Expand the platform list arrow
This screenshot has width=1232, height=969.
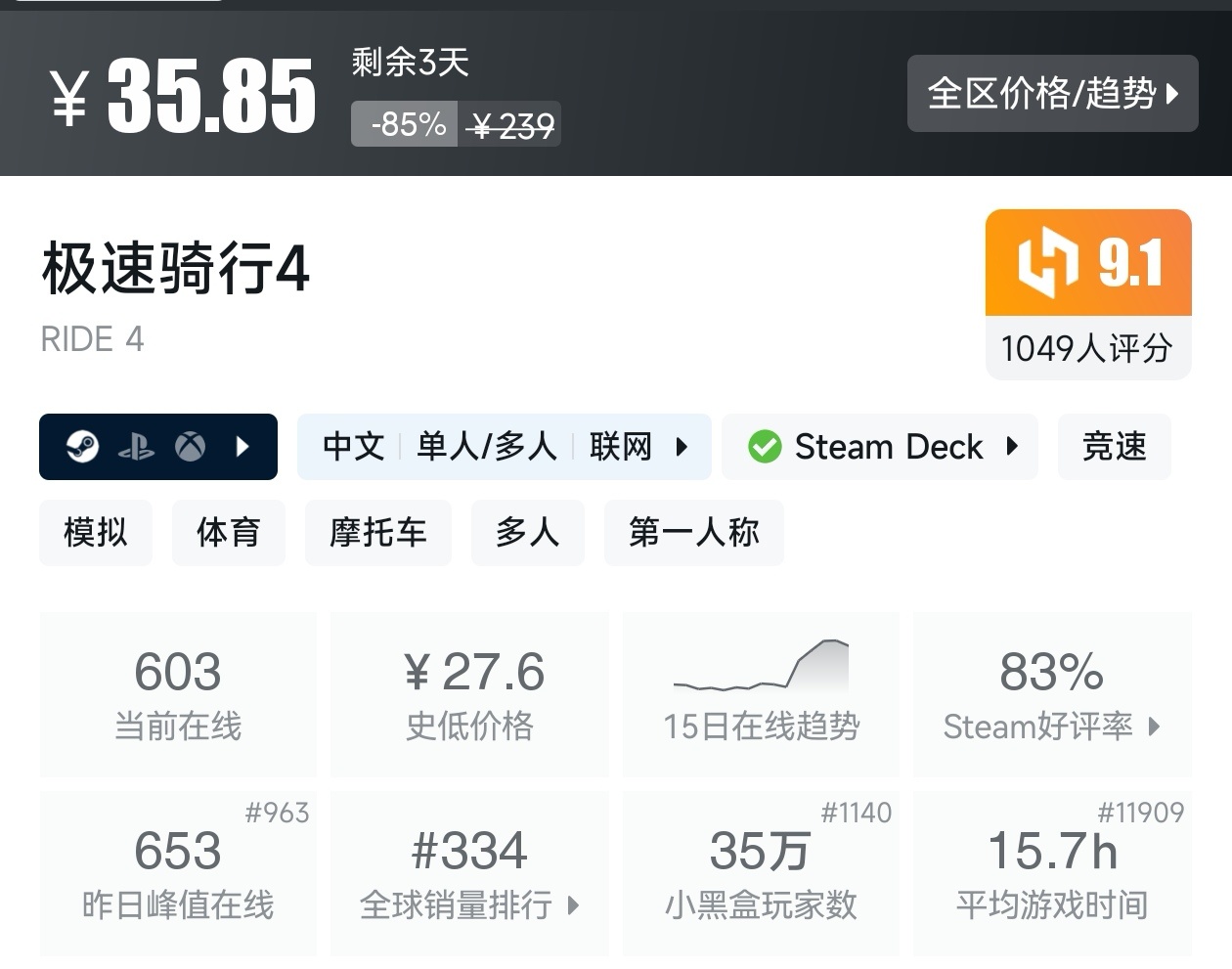(242, 447)
